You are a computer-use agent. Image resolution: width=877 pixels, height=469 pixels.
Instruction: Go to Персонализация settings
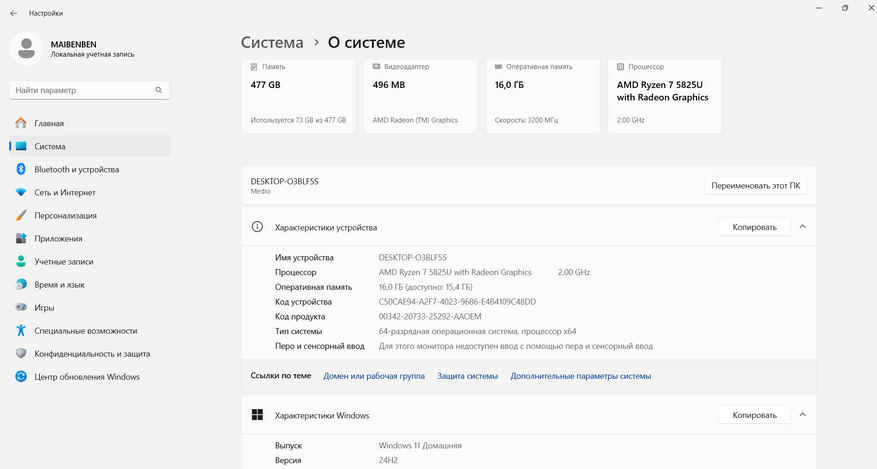[65, 216]
